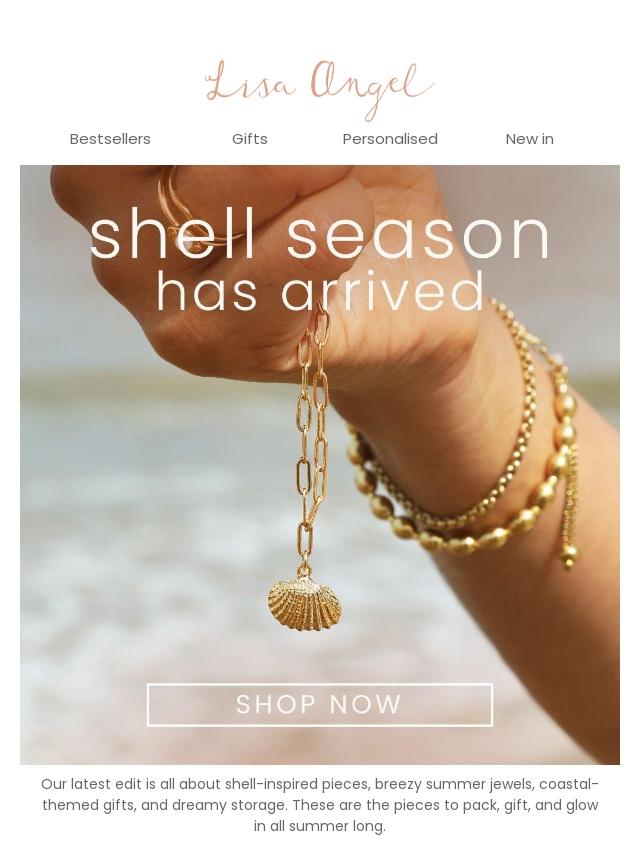Click the SHOP NOW button
This screenshot has height=854, width=640.
320,704
